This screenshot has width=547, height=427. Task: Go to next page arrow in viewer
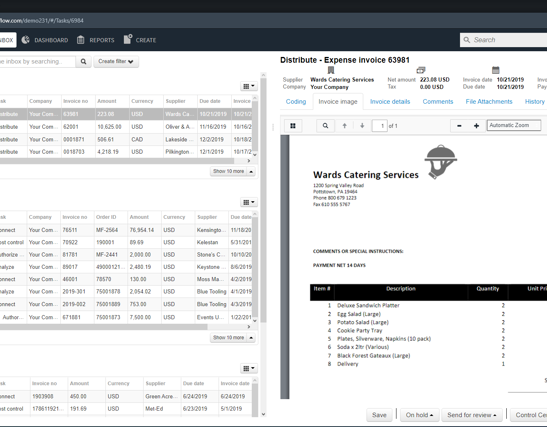362,126
